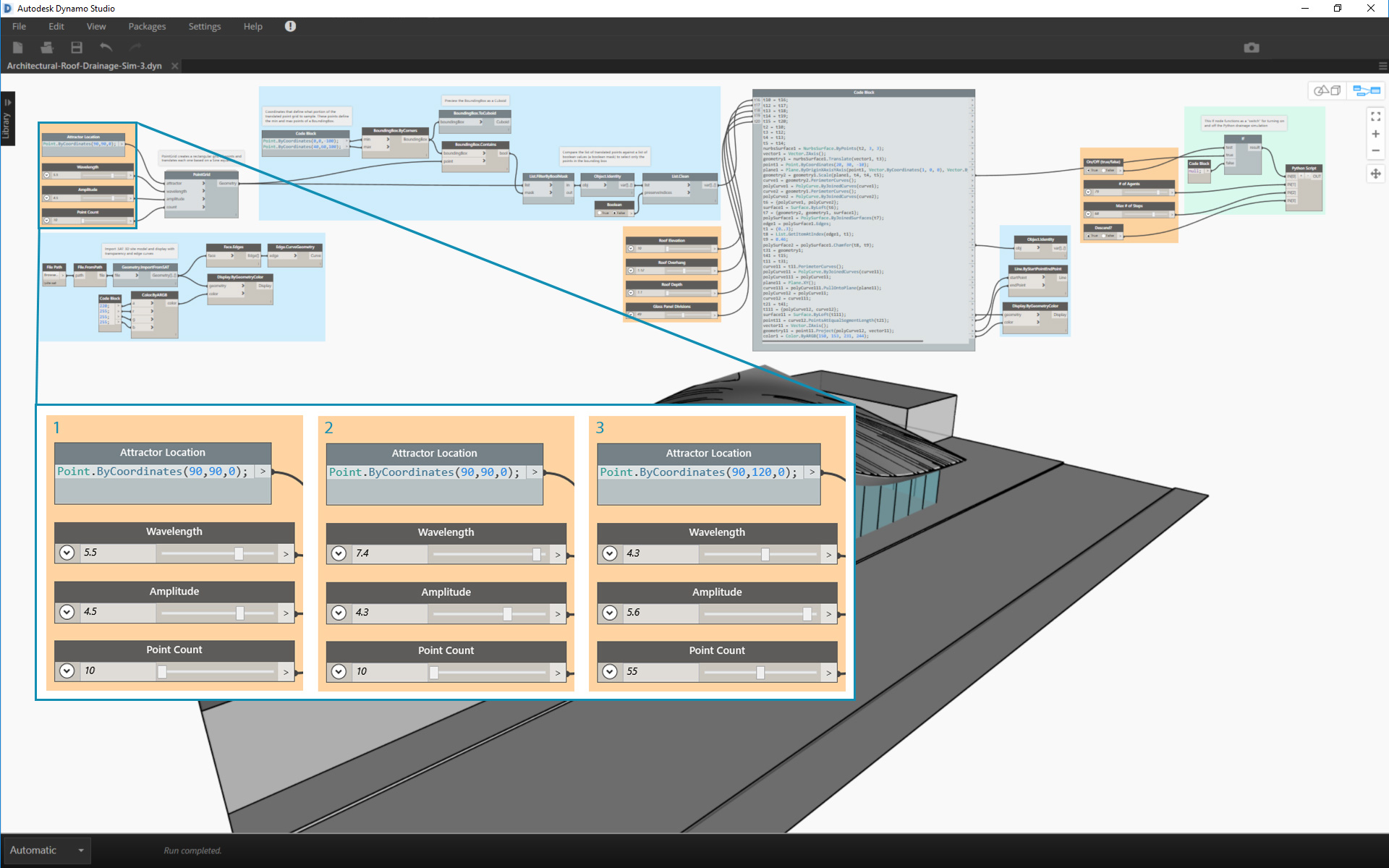Click the Architectural-Roof-Drainage-Sim-3.dyn tab
The image size is (1389, 868).
point(84,66)
